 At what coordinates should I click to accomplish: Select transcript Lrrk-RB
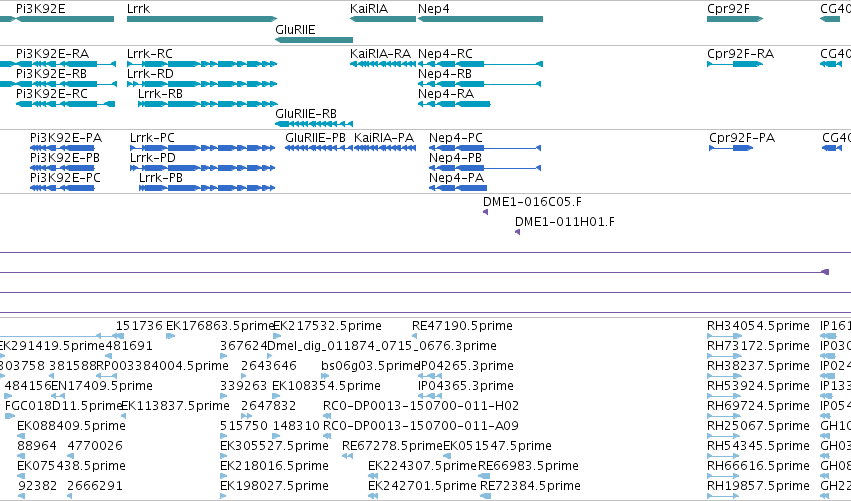coord(207,104)
